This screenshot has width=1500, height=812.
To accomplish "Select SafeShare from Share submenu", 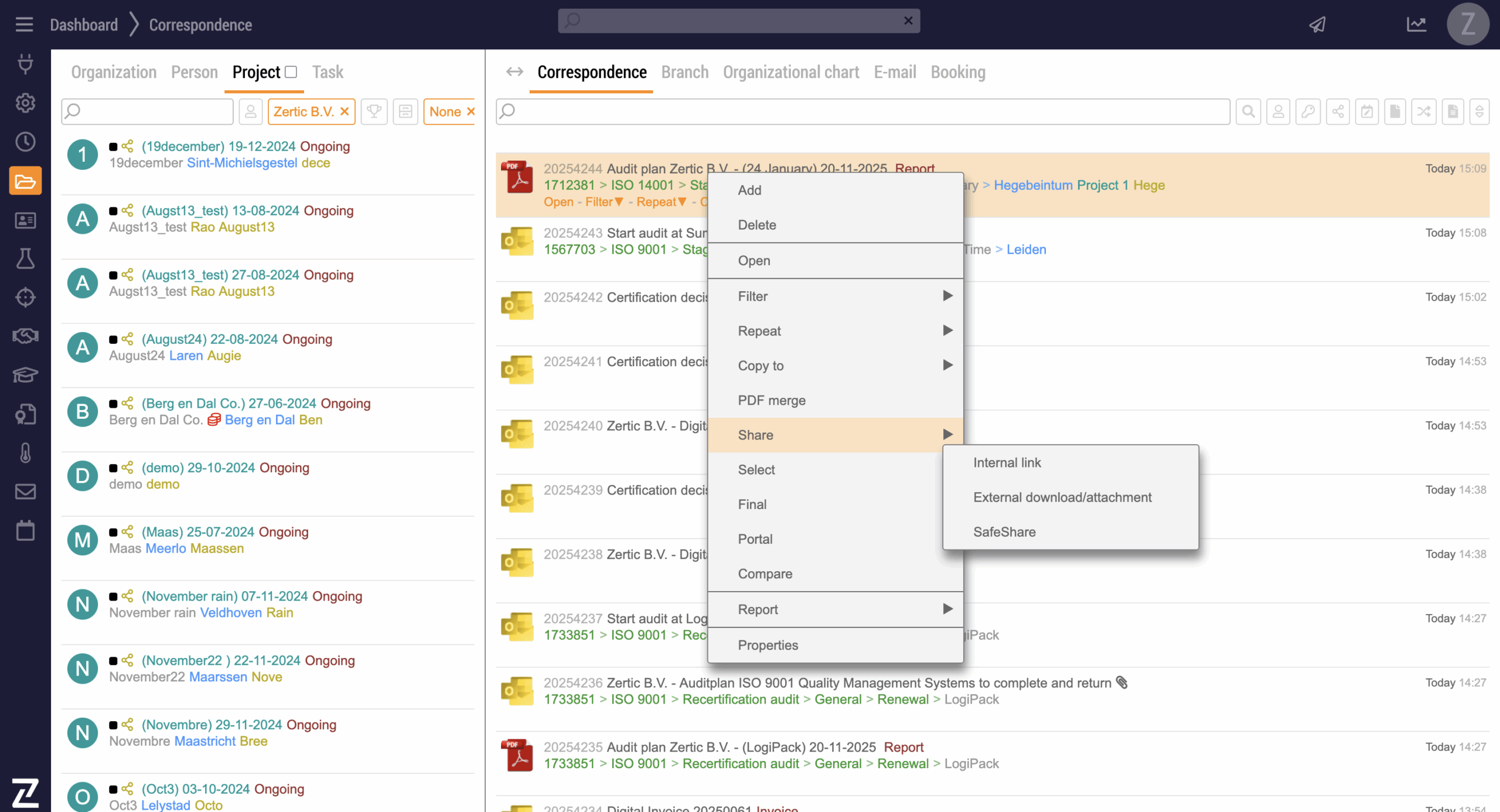I will point(1004,532).
